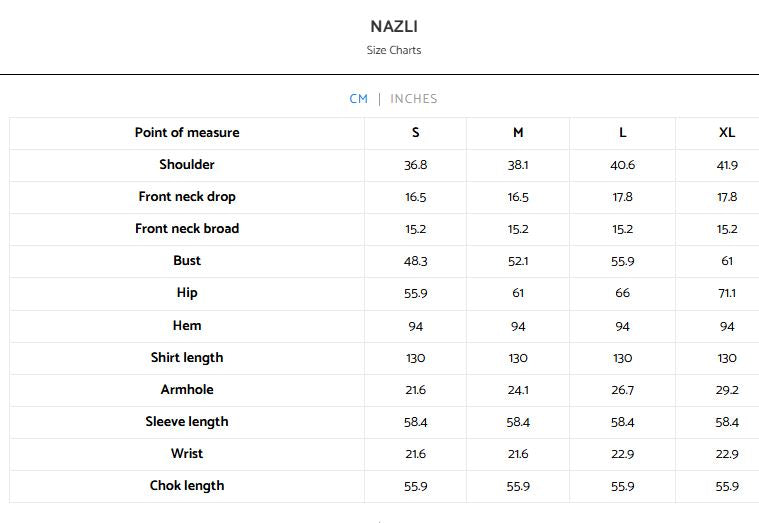Select the Shoulder row label

(187, 164)
